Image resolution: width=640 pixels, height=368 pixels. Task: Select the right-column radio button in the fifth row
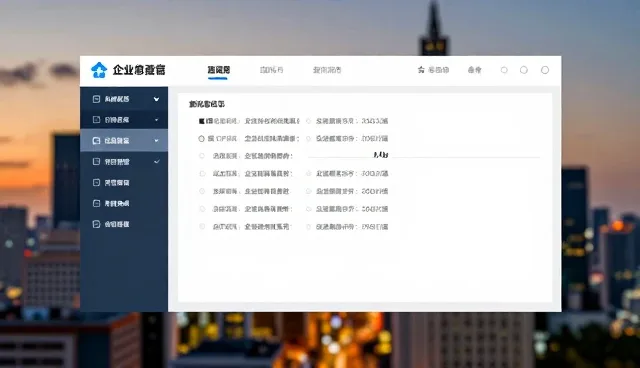click(x=309, y=191)
